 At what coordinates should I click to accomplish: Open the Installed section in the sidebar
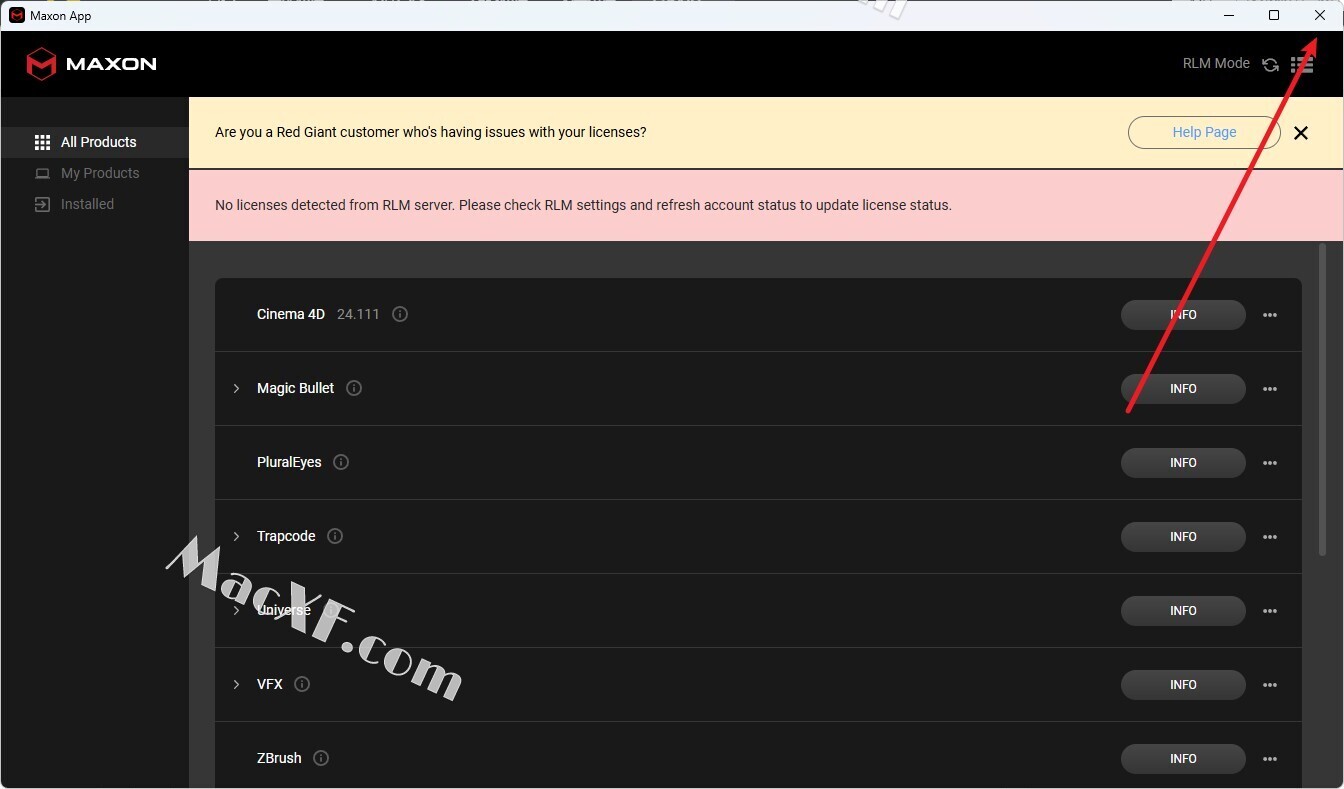tap(87, 204)
